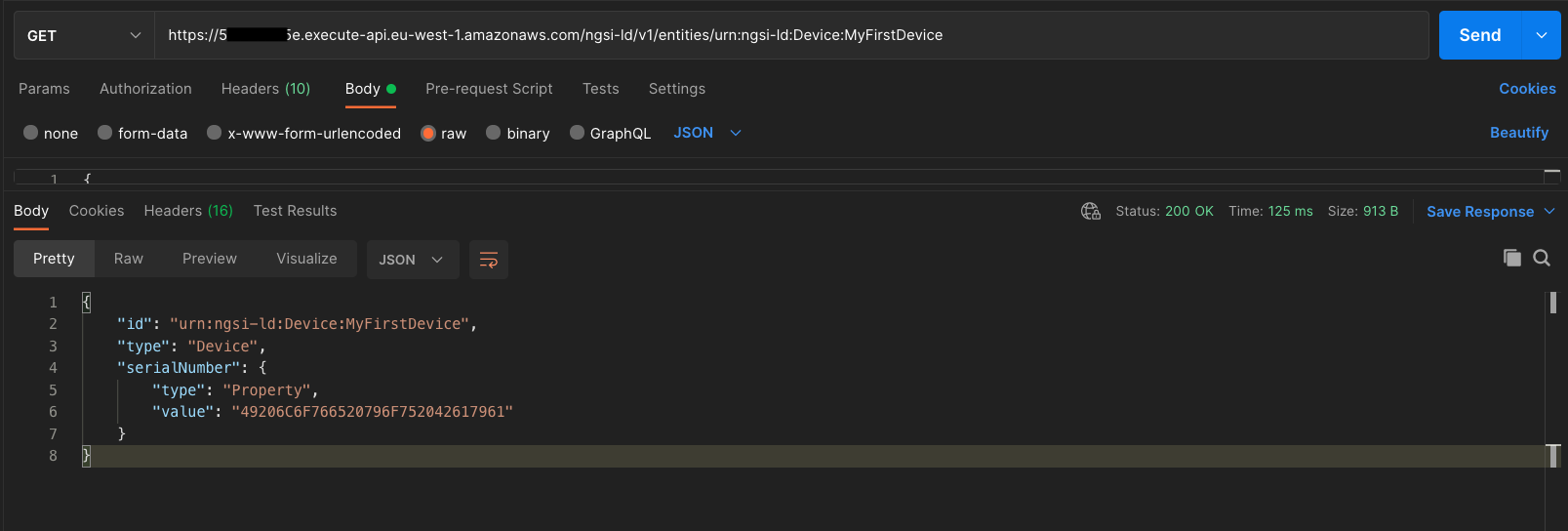Click inside the request URL field

[791, 35]
